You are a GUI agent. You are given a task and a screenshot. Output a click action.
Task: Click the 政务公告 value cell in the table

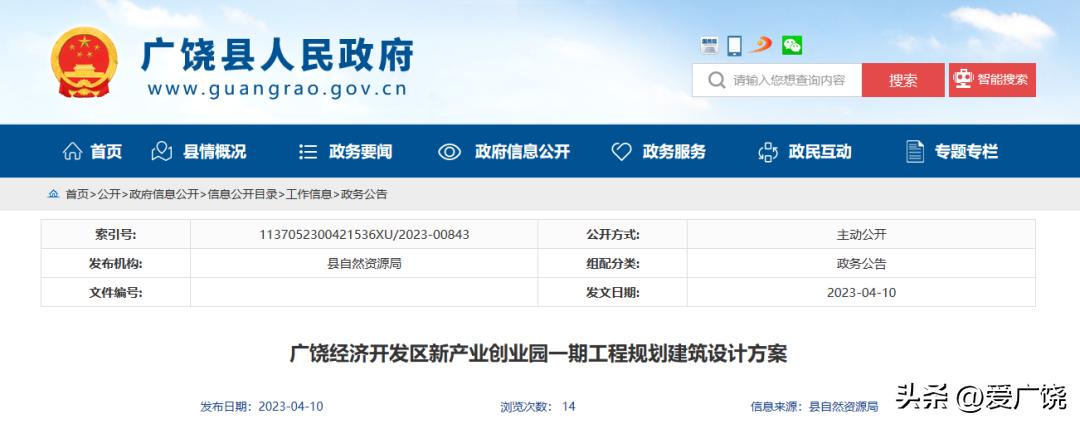click(862, 264)
